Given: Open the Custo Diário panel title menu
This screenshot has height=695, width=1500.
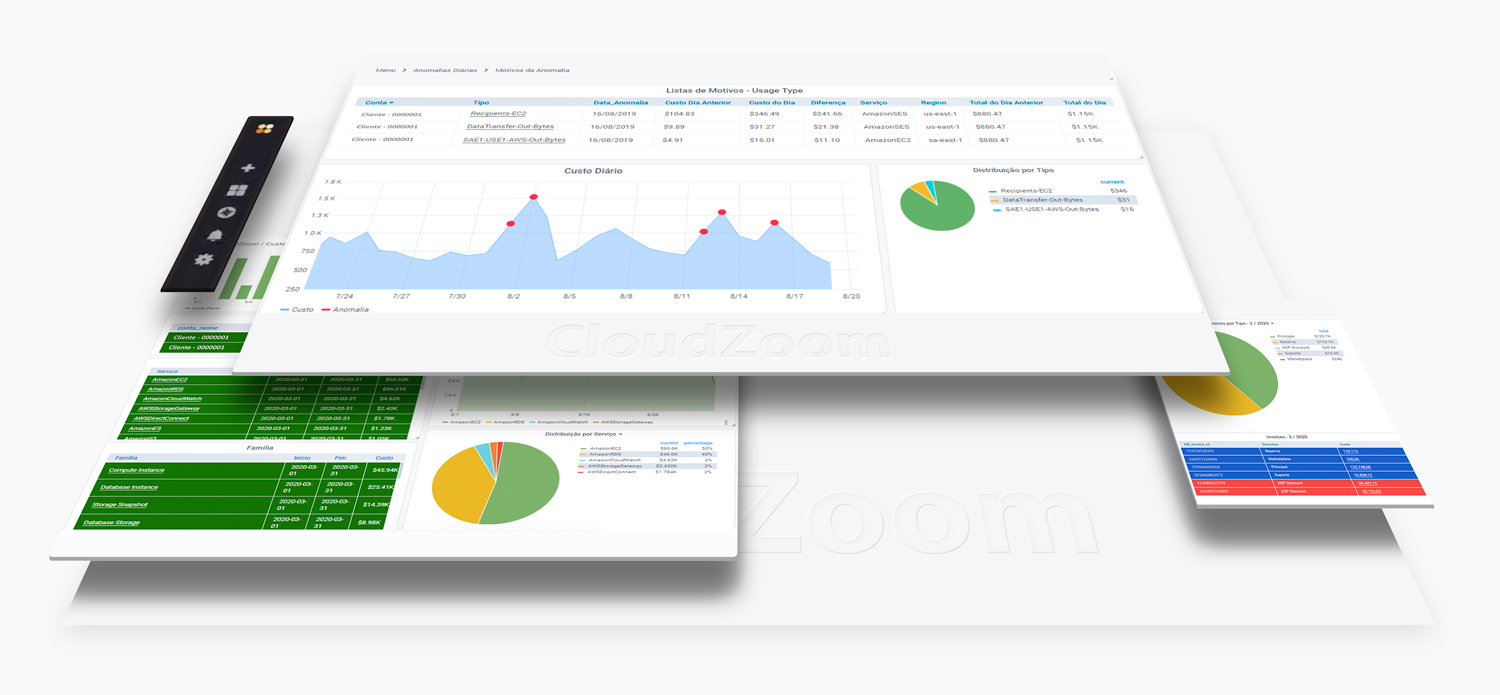Looking at the screenshot, I should [593, 171].
